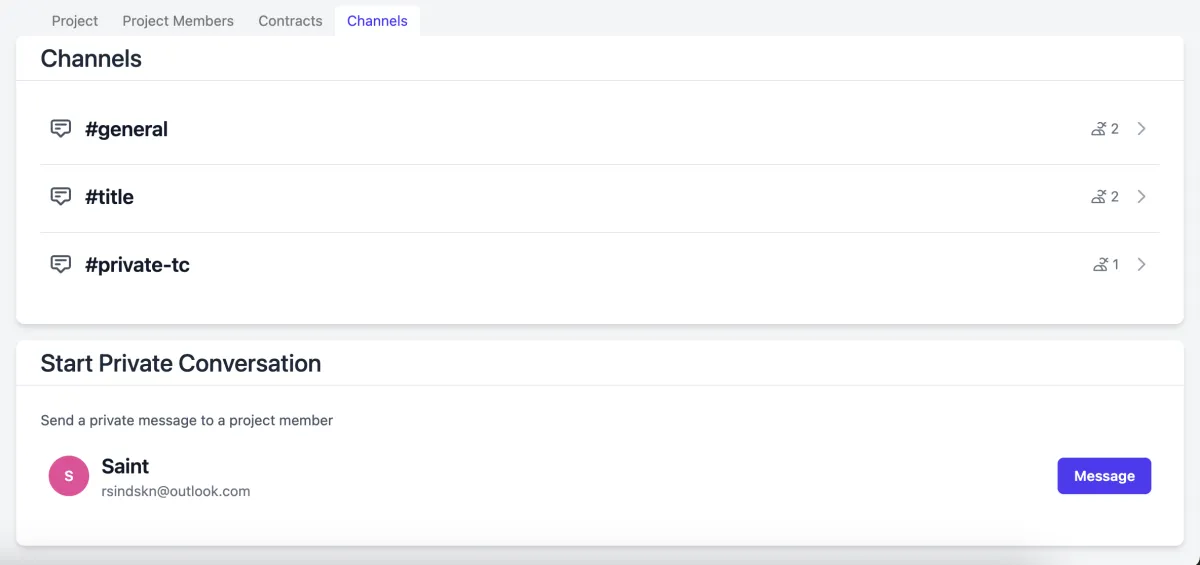Switch to the Project tab

click(x=75, y=21)
